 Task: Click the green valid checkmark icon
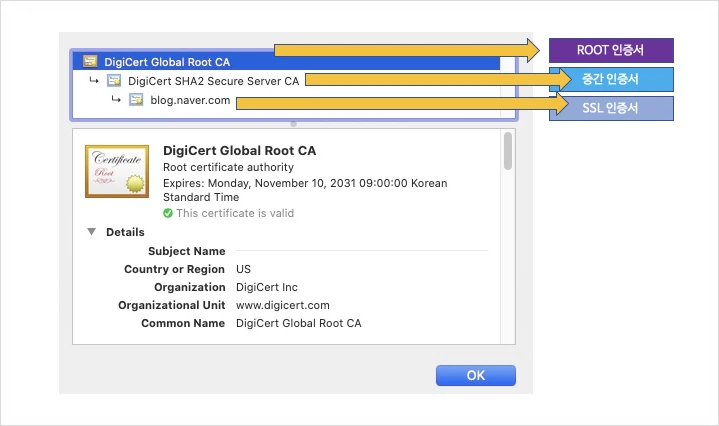[x=168, y=213]
